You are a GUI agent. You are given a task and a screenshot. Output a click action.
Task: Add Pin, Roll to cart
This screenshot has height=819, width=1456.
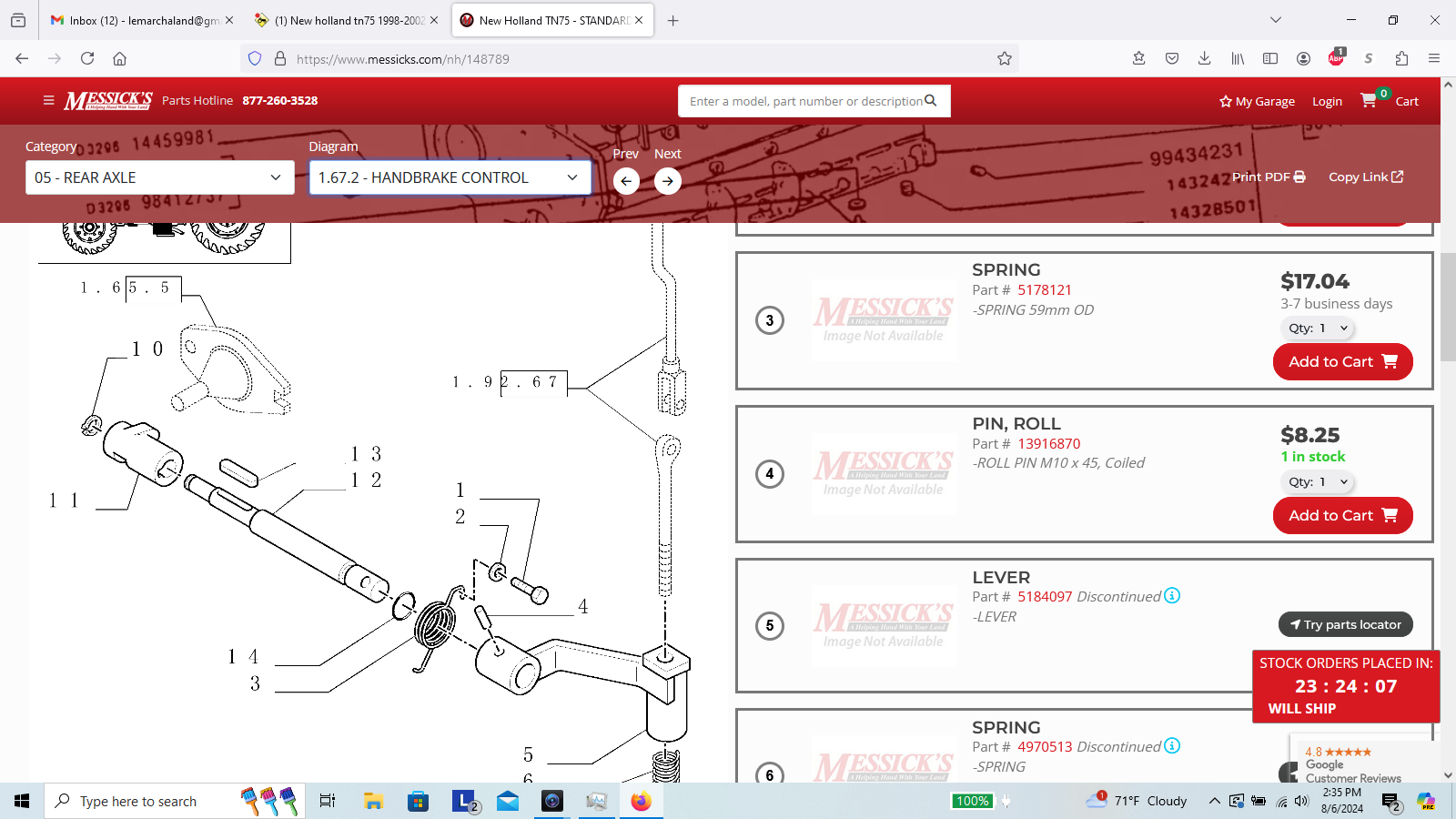click(x=1342, y=516)
